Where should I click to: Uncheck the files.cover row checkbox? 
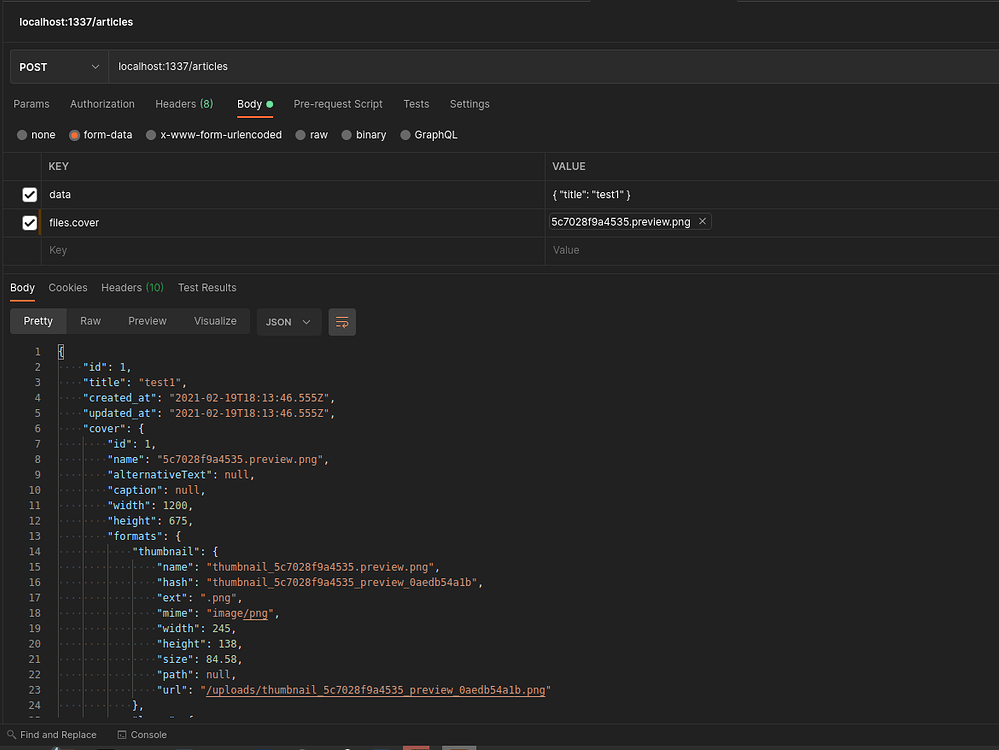pyautogui.click(x=29, y=223)
